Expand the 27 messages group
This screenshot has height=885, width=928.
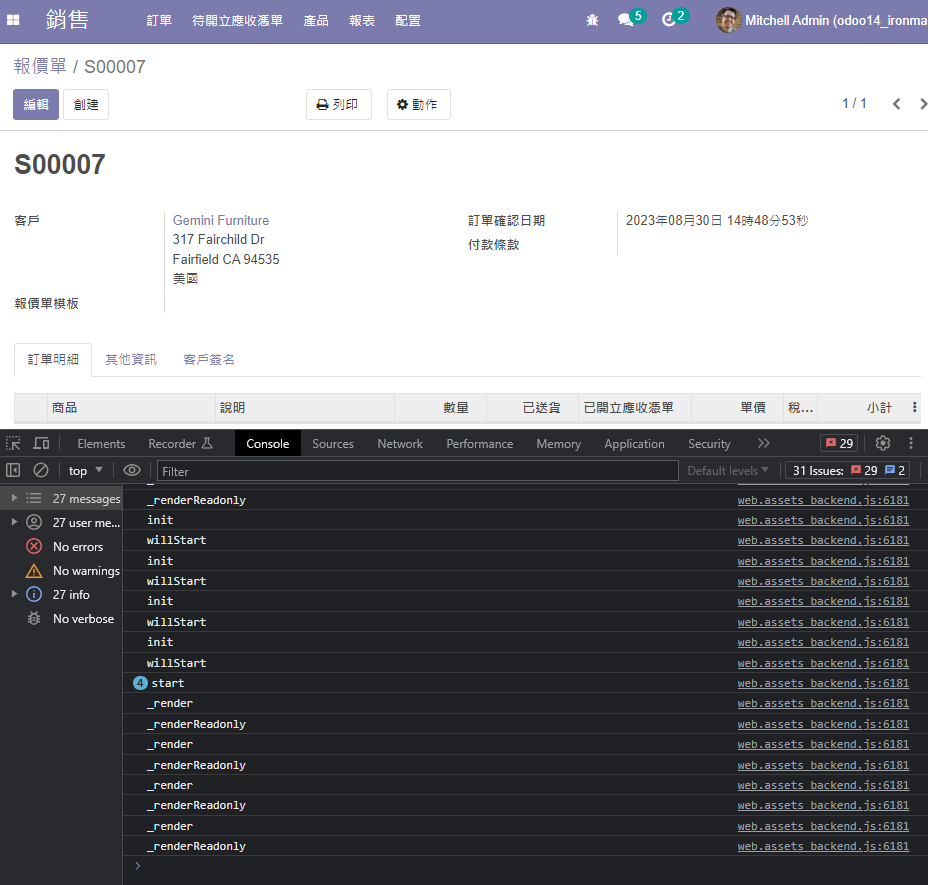tap(14, 498)
